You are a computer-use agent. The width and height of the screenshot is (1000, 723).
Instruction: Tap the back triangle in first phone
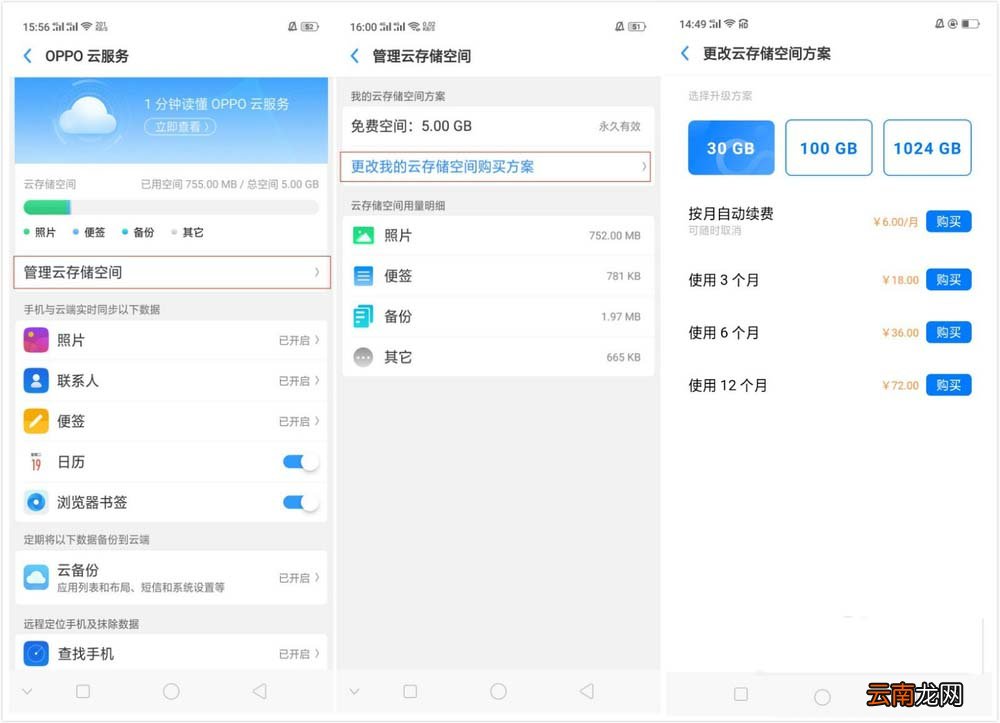260,691
